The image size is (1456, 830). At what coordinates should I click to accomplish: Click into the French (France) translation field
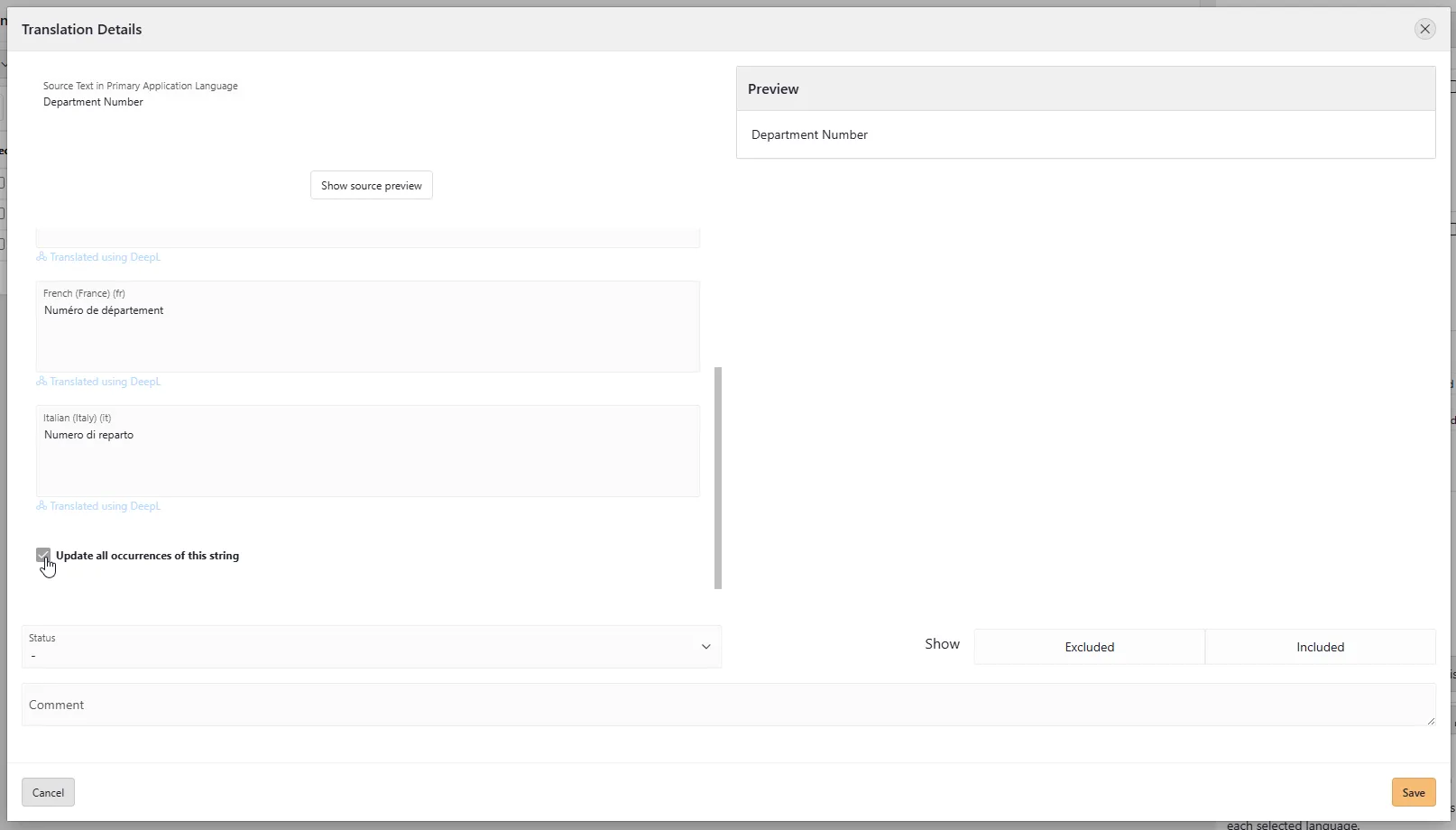tap(367, 334)
